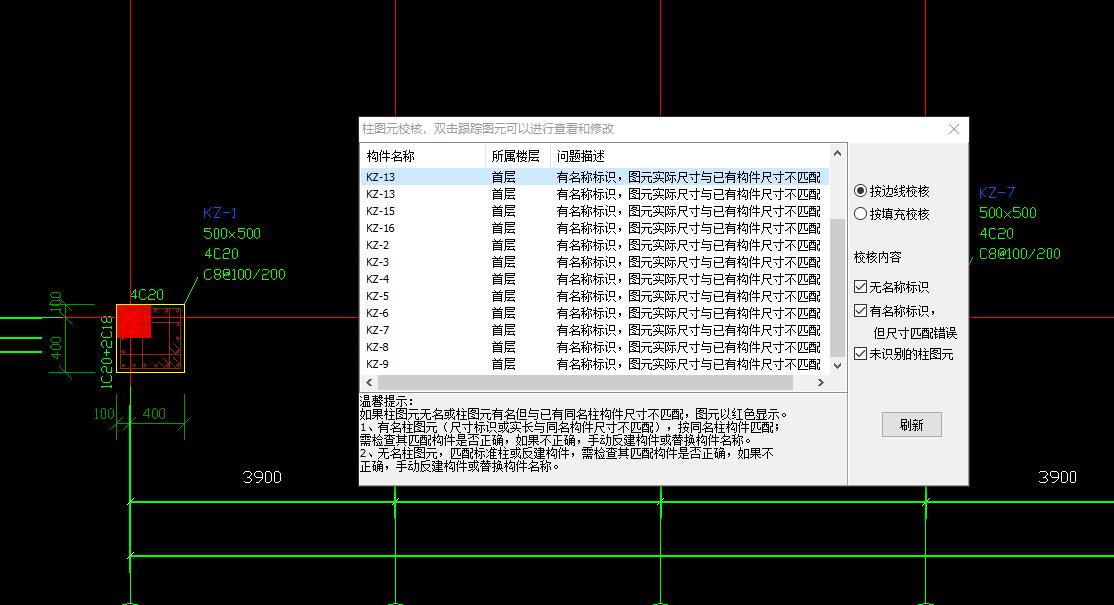Screen dimensions: 1114x605
Task: Close the column check dialog
Action: pyautogui.click(x=953, y=129)
